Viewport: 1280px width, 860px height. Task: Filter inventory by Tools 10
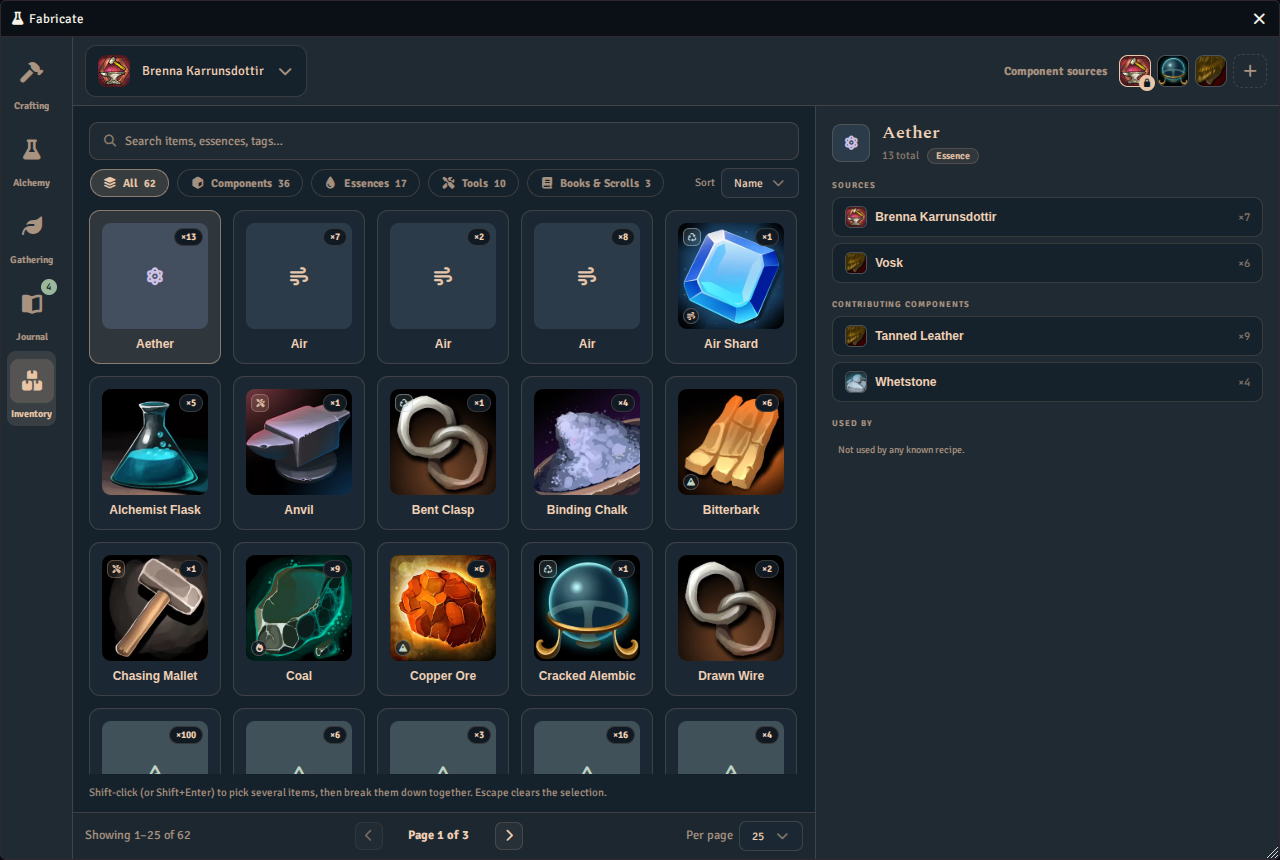[474, 183]
